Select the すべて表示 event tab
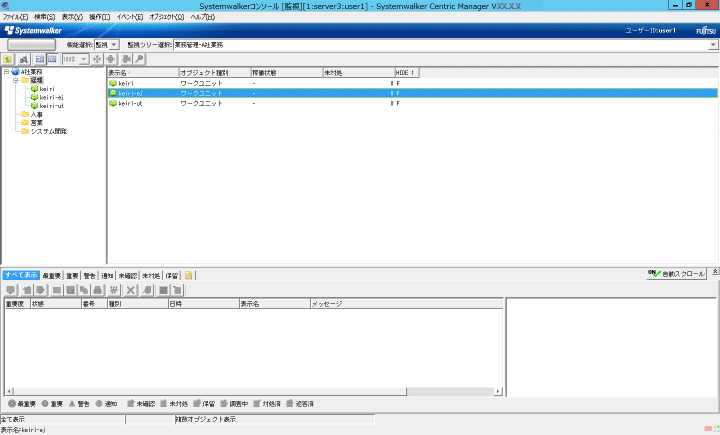 (21, 275)
